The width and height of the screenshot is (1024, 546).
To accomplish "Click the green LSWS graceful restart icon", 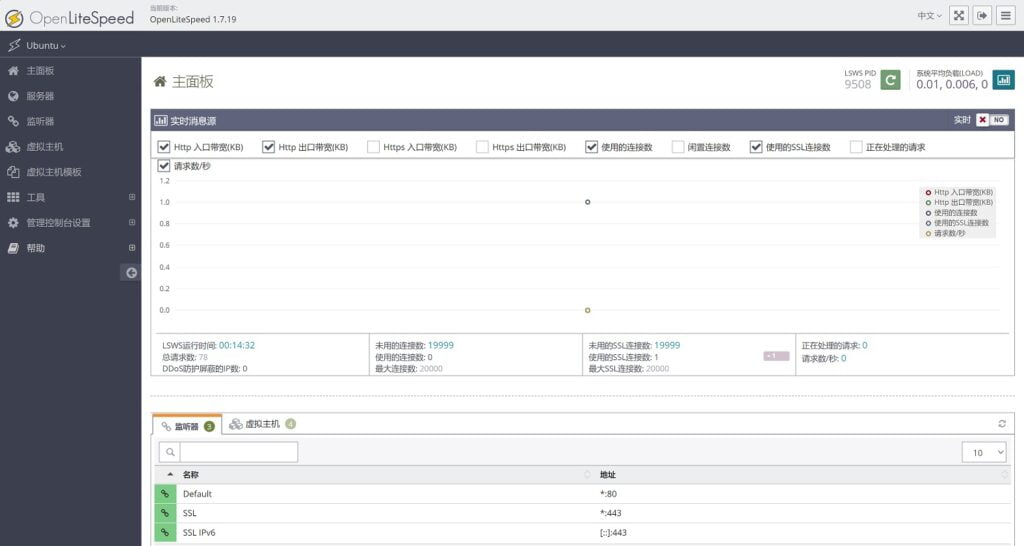I will (890, 80).
